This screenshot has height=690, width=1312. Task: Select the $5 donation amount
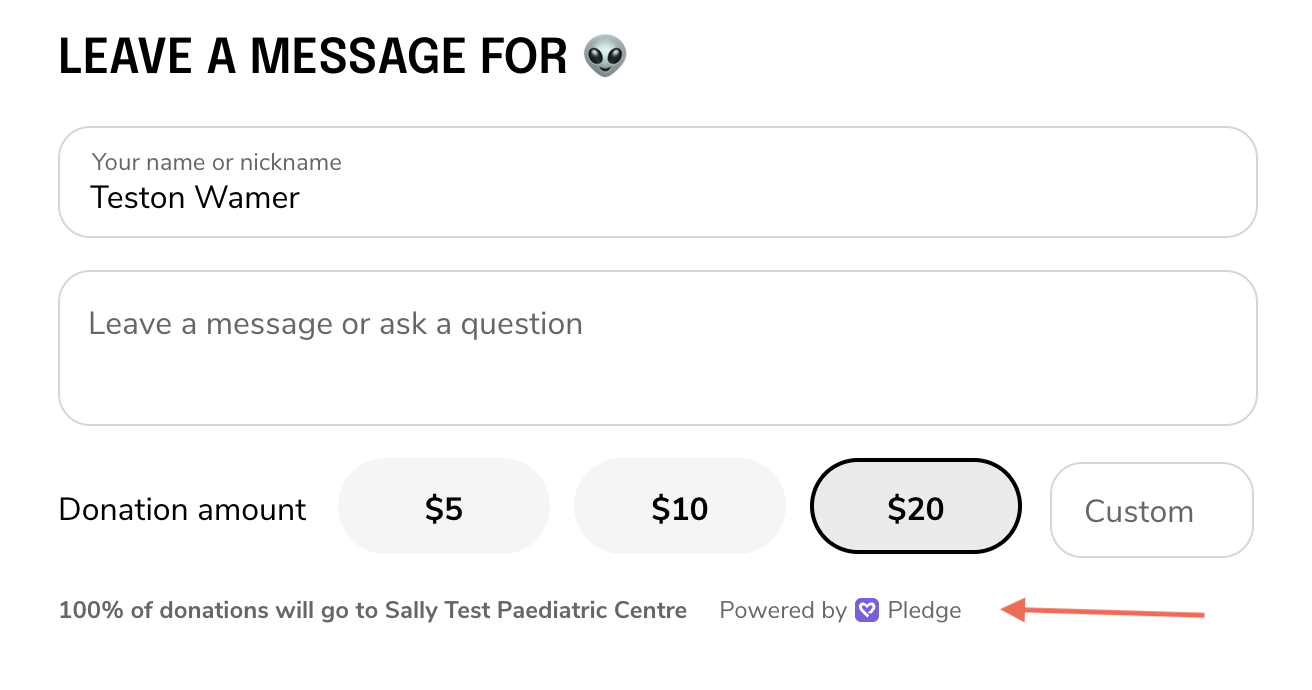click(x=444, y=508)
